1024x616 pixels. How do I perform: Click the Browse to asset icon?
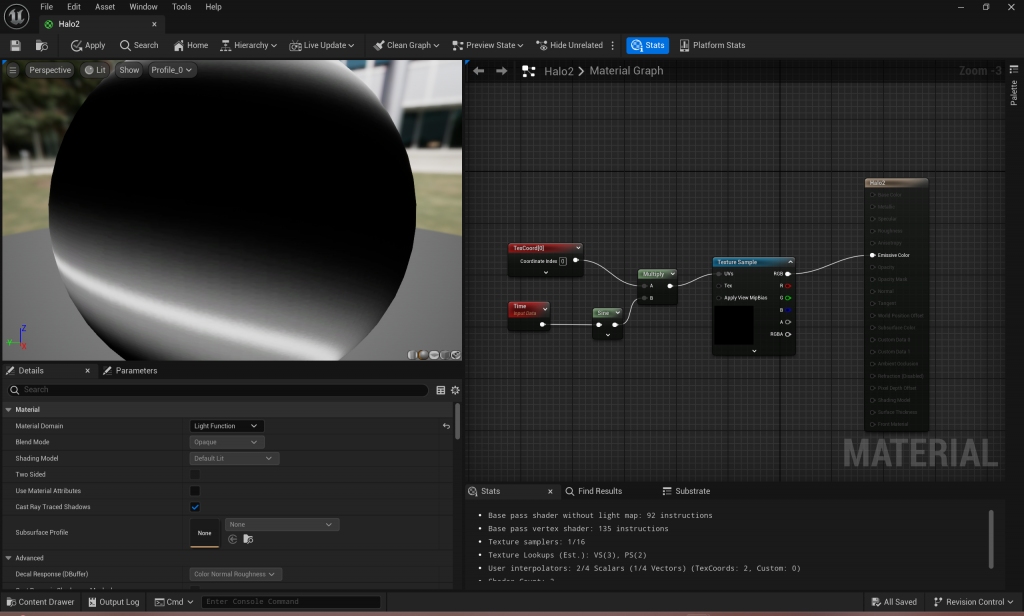click(x=42, y=45)
